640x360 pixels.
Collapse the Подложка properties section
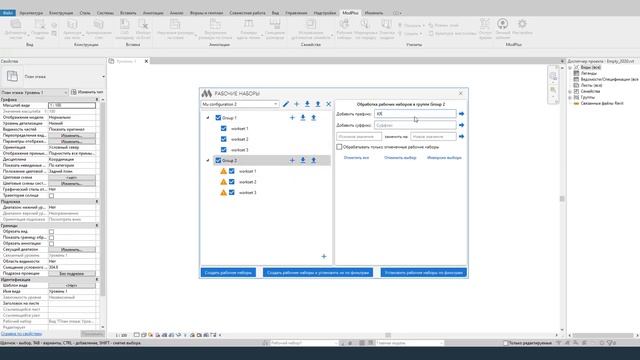pyautogui.click(x=97, y=202)
